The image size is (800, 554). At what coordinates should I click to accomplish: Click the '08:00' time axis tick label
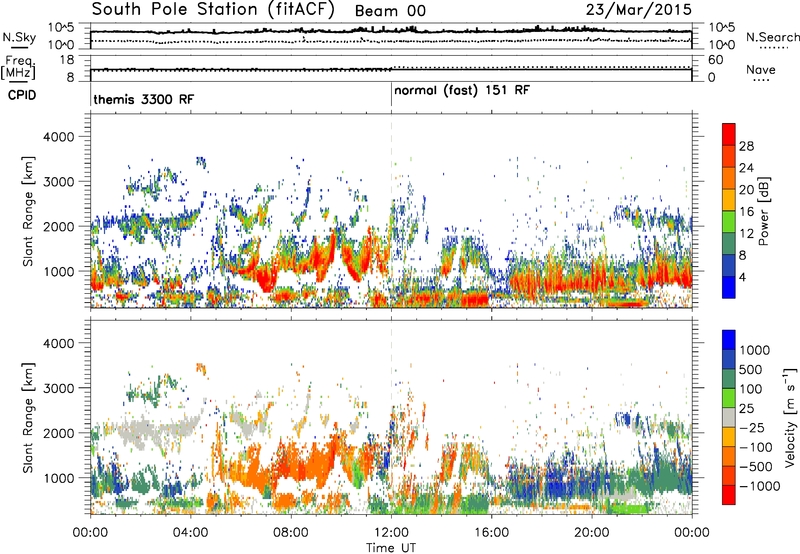pyautogui.click(x=291, y=533)
